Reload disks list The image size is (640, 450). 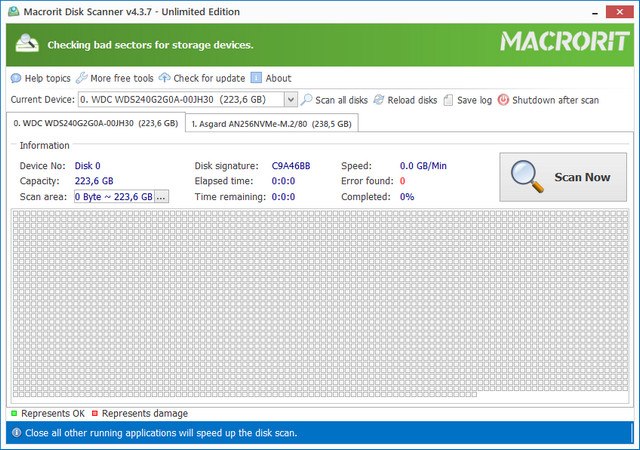click(405, 100)
